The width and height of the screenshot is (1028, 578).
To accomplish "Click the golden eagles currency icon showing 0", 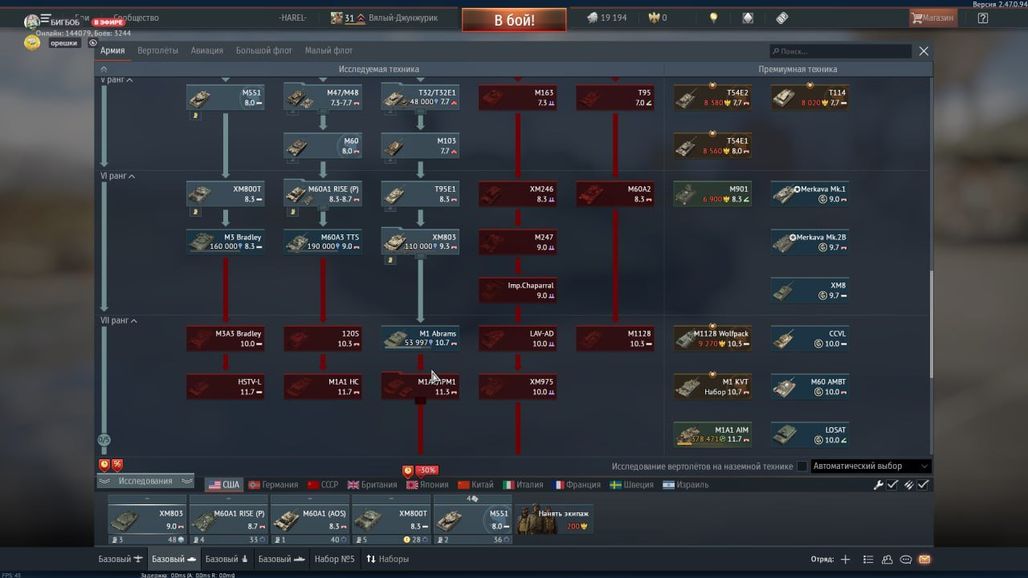I will 654,18.
